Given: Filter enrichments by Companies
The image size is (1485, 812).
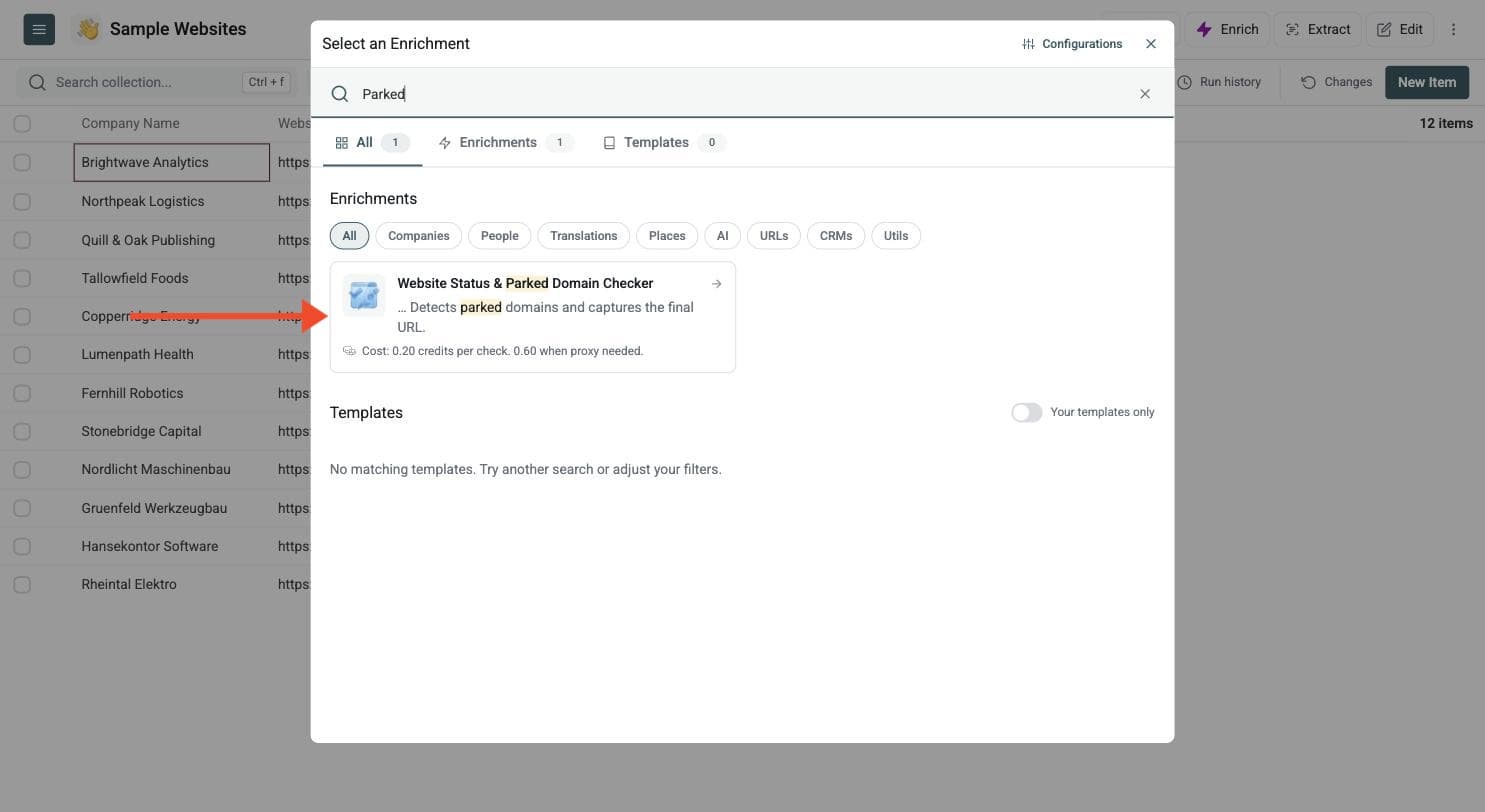Looking at the screenshot, I should tap(418, 236).
